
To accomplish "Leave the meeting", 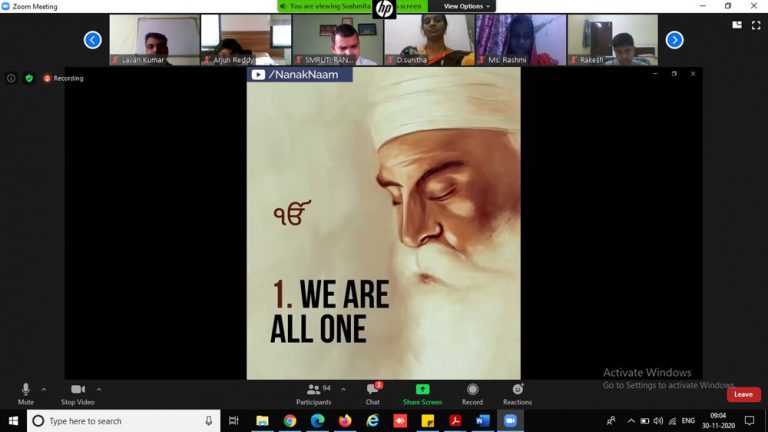I will [x=743, y=394].
